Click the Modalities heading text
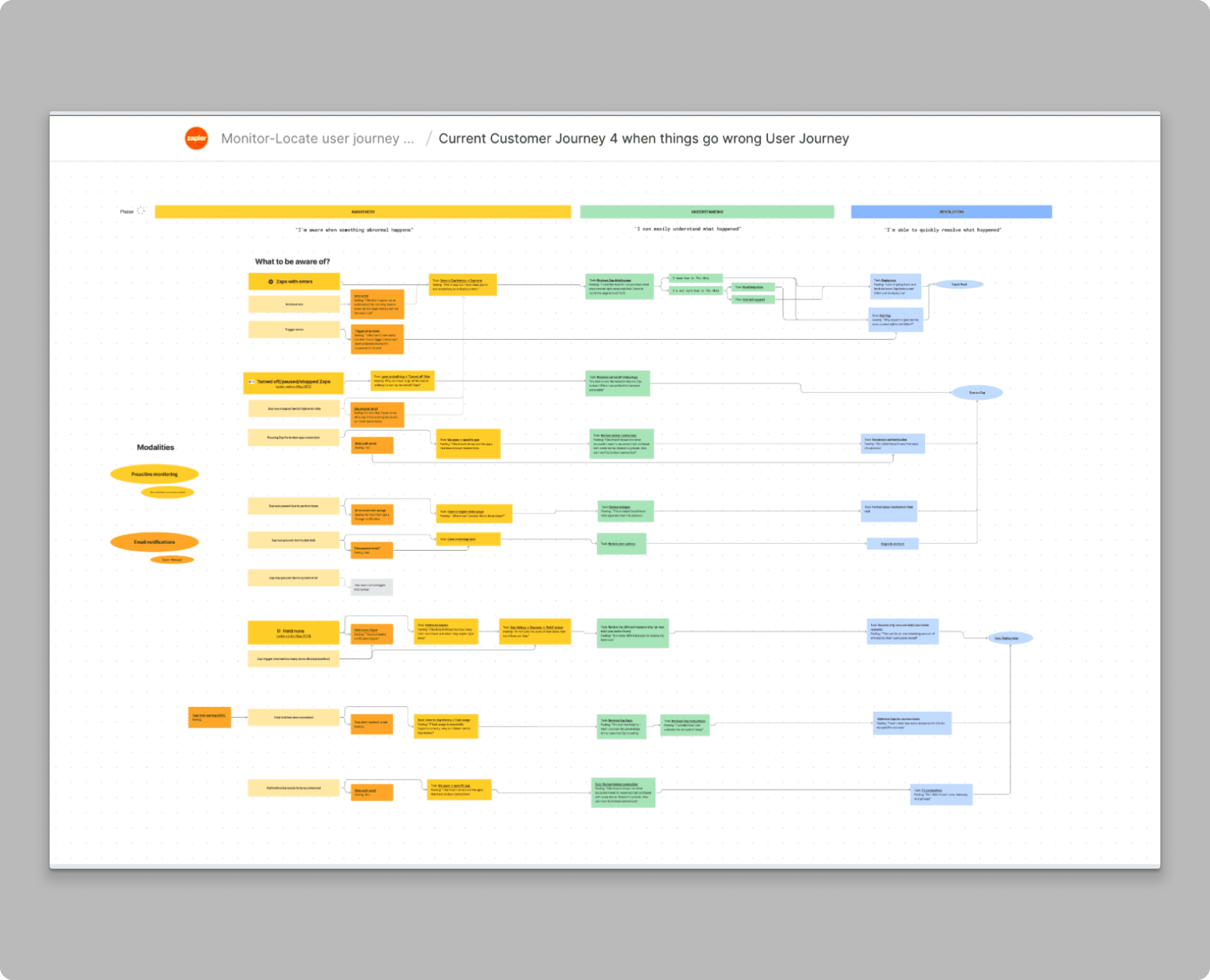The width and height of the screenshot is (1210, 980). pos(155,447)
